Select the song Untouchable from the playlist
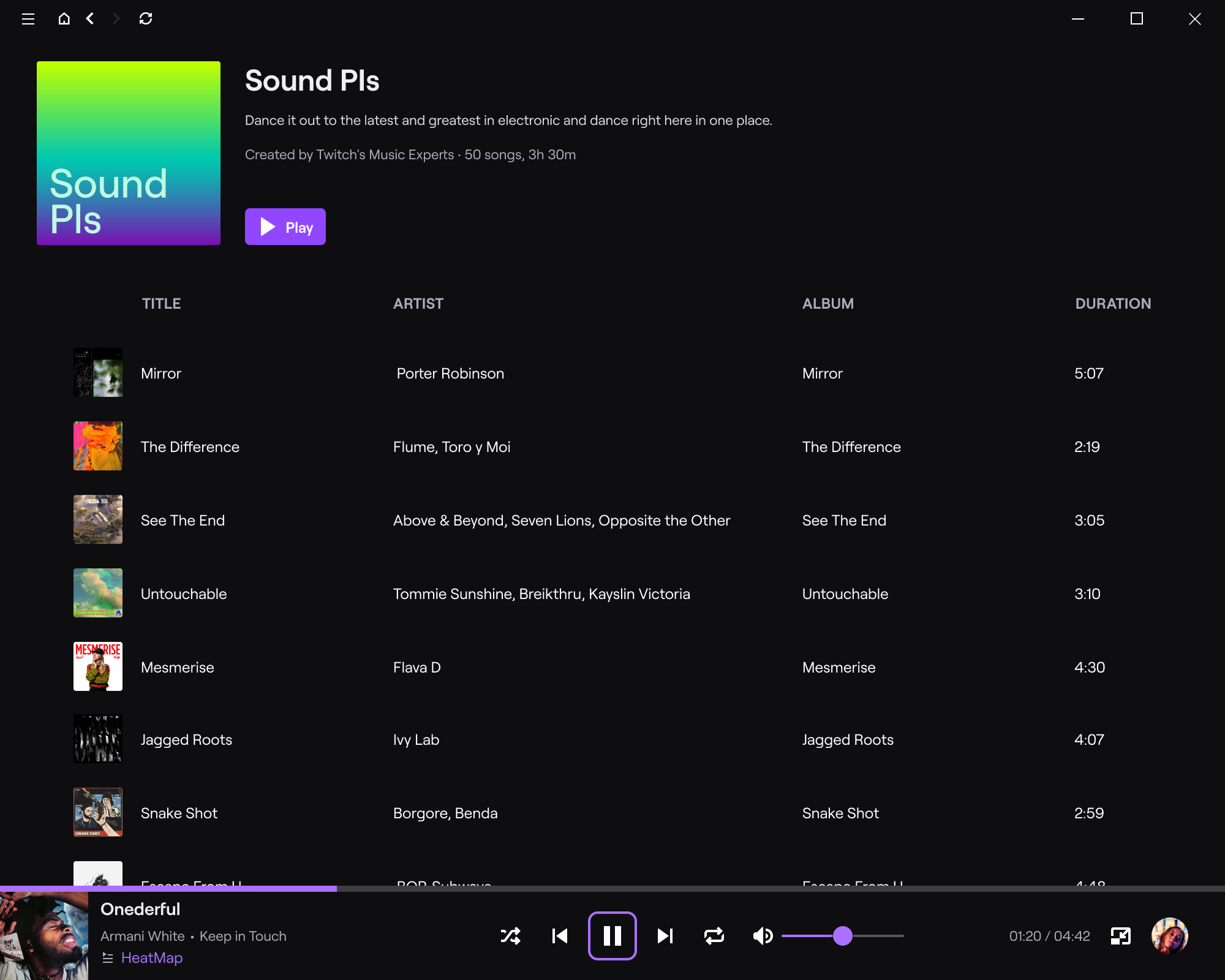 click(184, 593)
